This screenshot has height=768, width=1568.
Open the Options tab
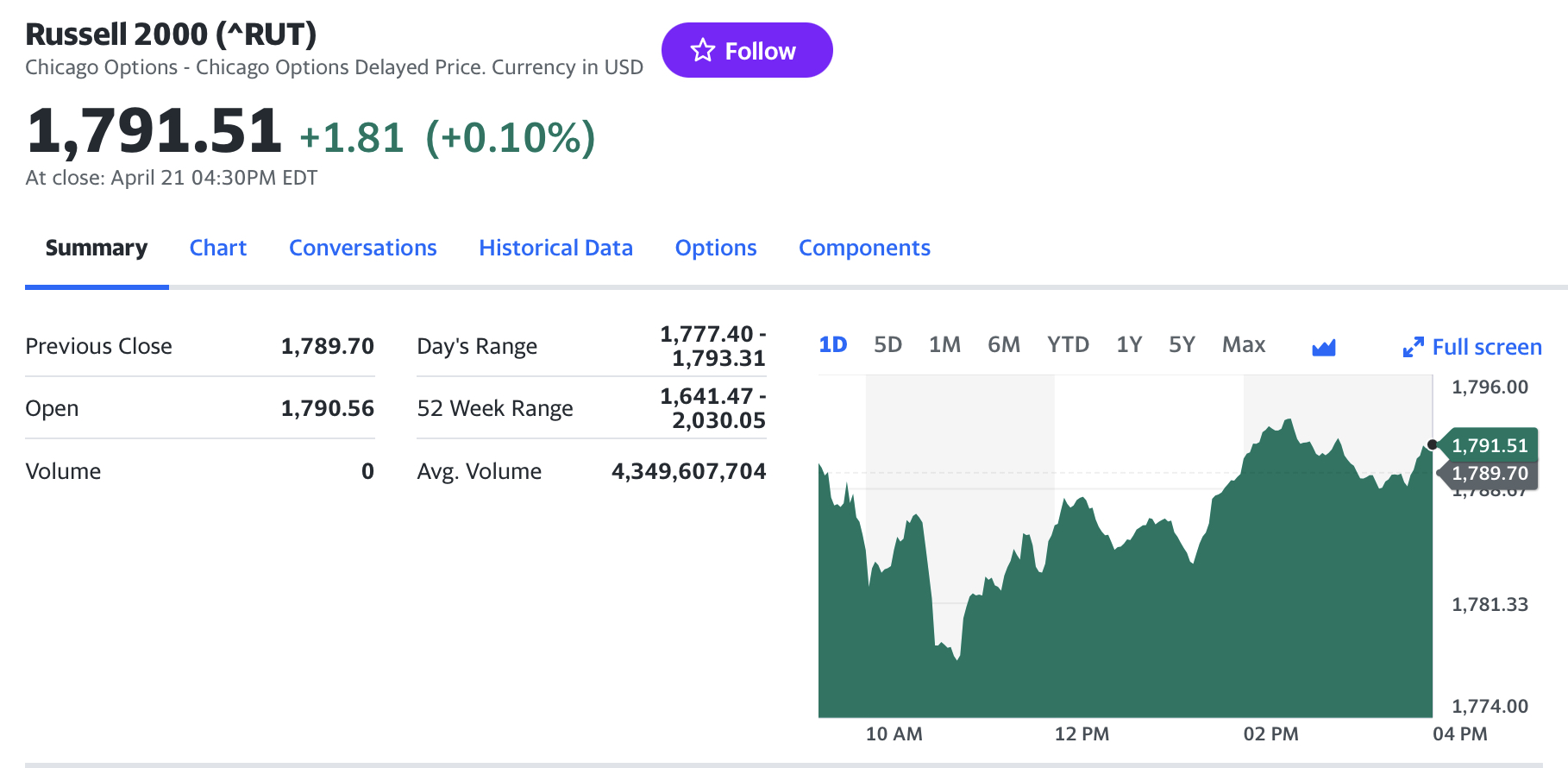coord(716,248)
